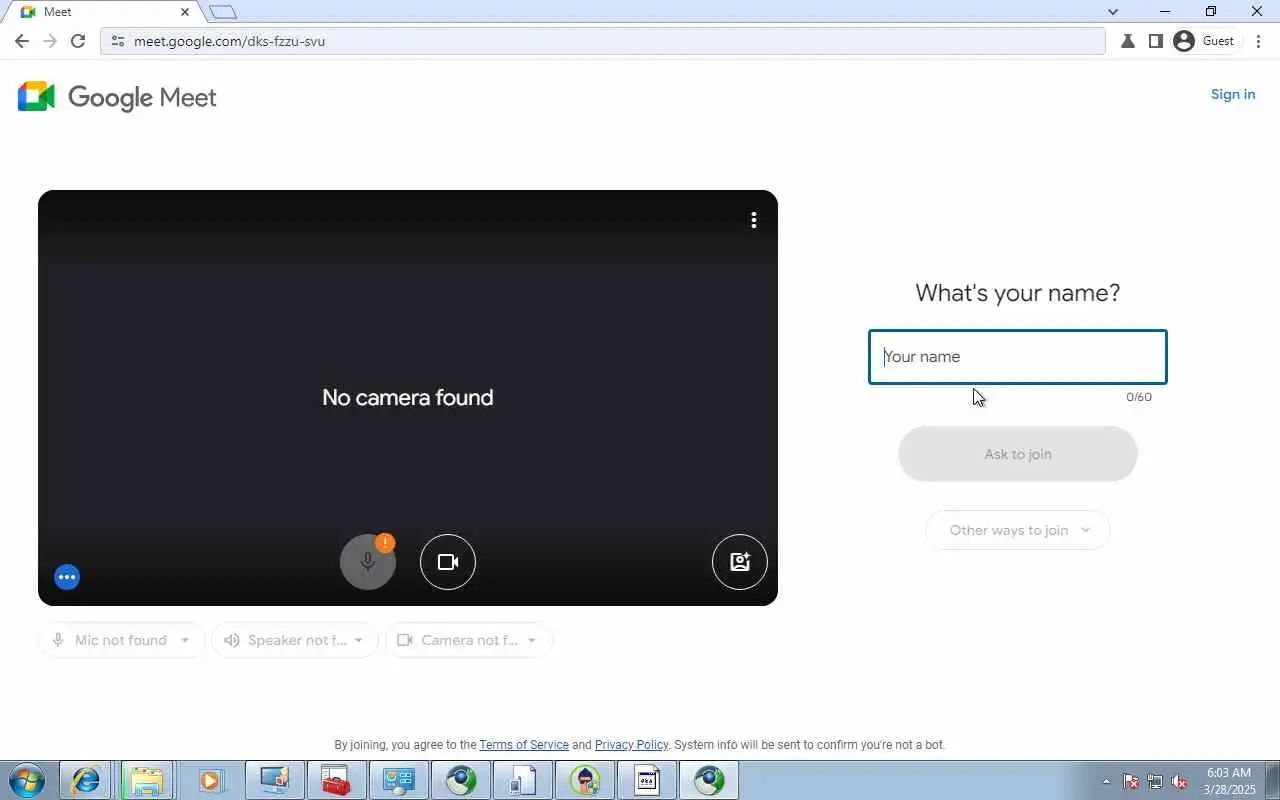Viewport: 1280px width, 800px height.
Task: Click the 'Ask to join' button
Action: point(1018,454)
